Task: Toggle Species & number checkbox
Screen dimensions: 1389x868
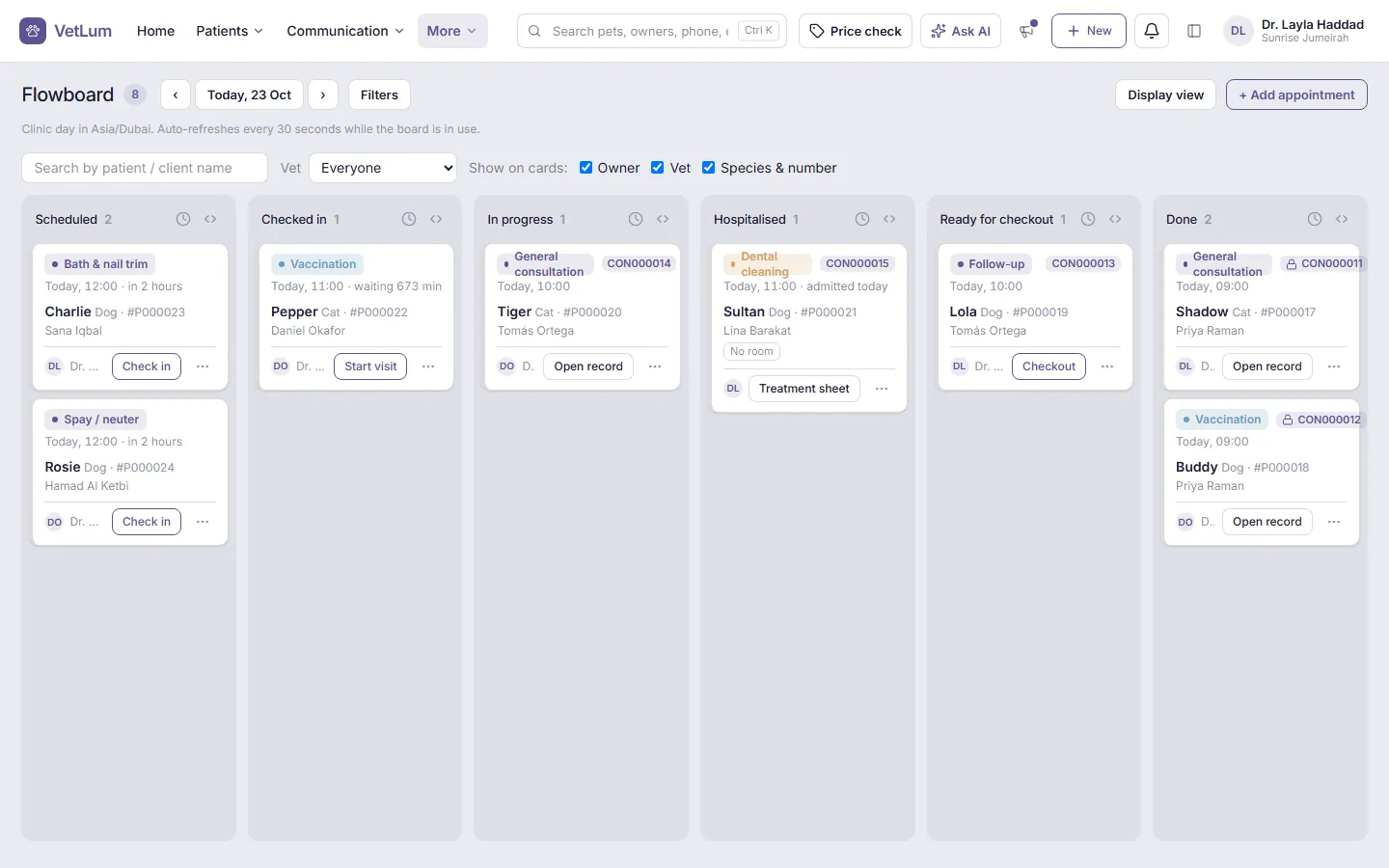Action: [x=709, y=168]
